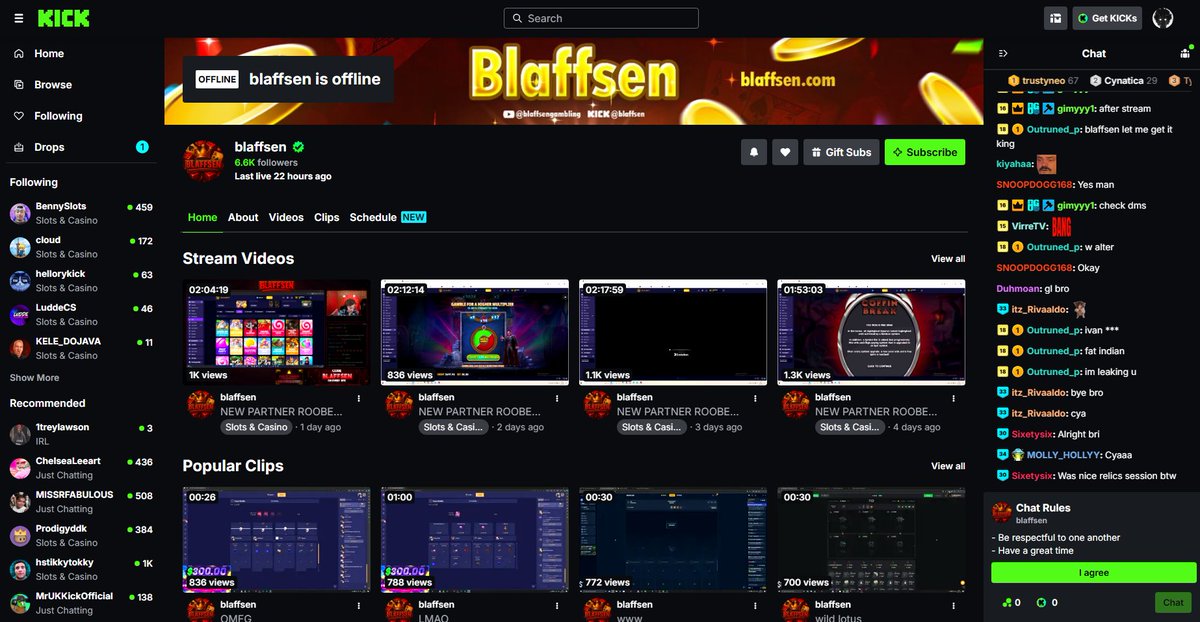This screenshot has width=1200, height=622.
Task: Open the hamburger menu beside the Kick logo
Action: coord(18,18)
